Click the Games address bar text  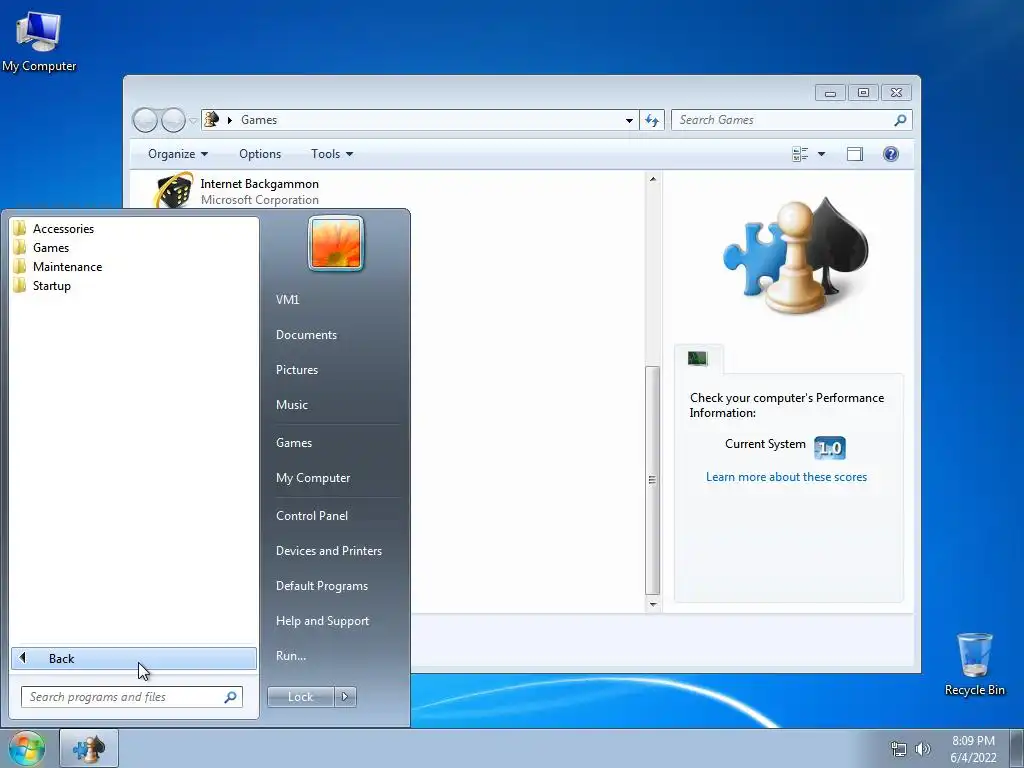[x=259, y=120]
